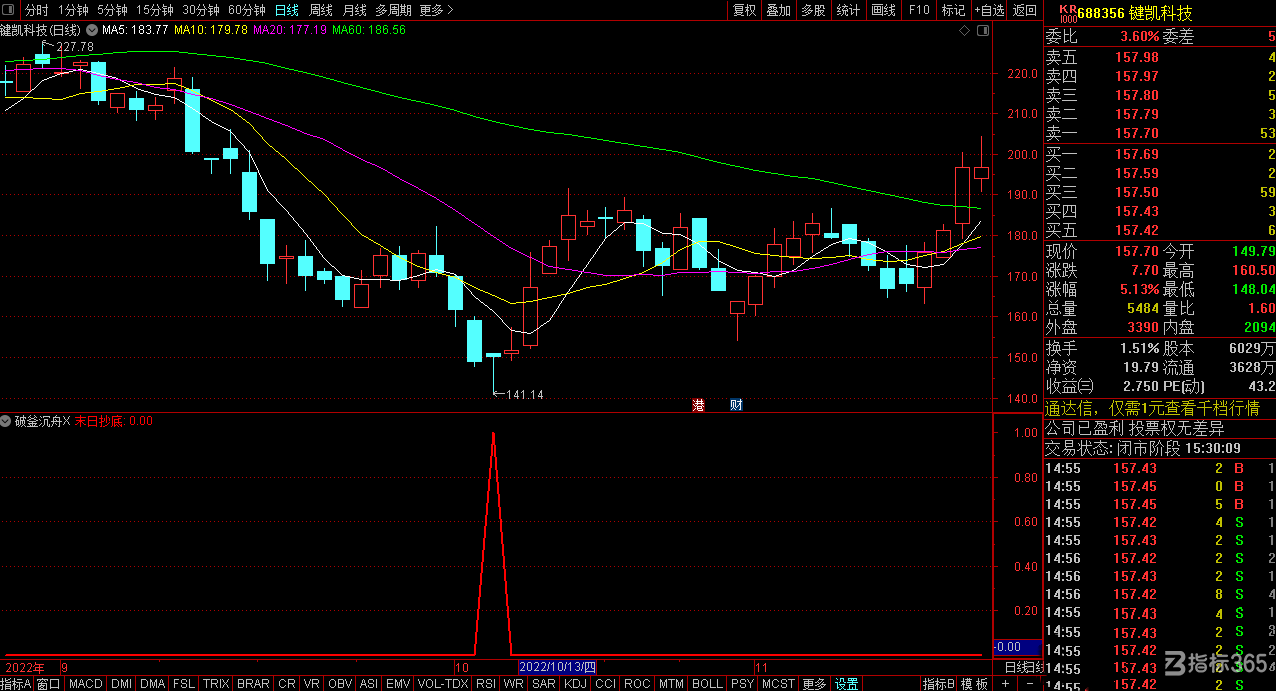The height and width of the screenshot is (691, 1276).
Task: Click the 标记 mark button
Action: point(953,10)
